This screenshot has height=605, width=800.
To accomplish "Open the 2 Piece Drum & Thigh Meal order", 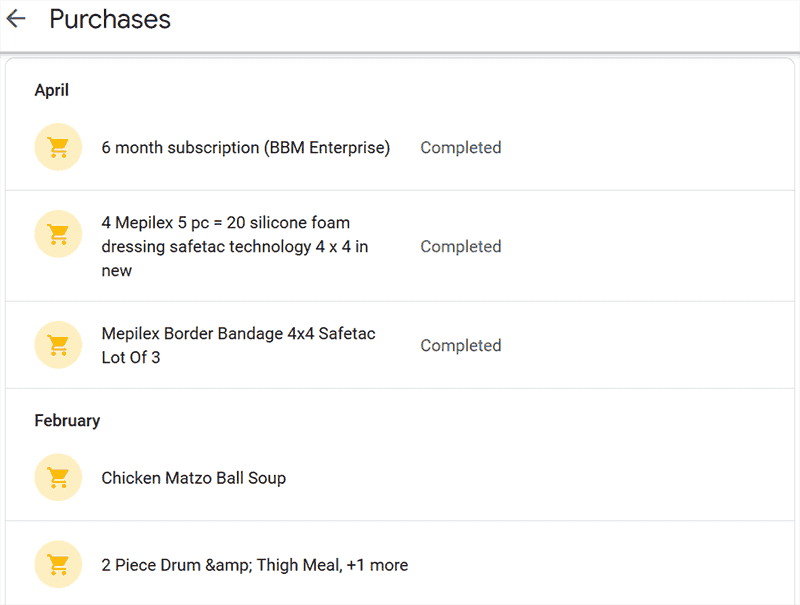I will 220,565.
